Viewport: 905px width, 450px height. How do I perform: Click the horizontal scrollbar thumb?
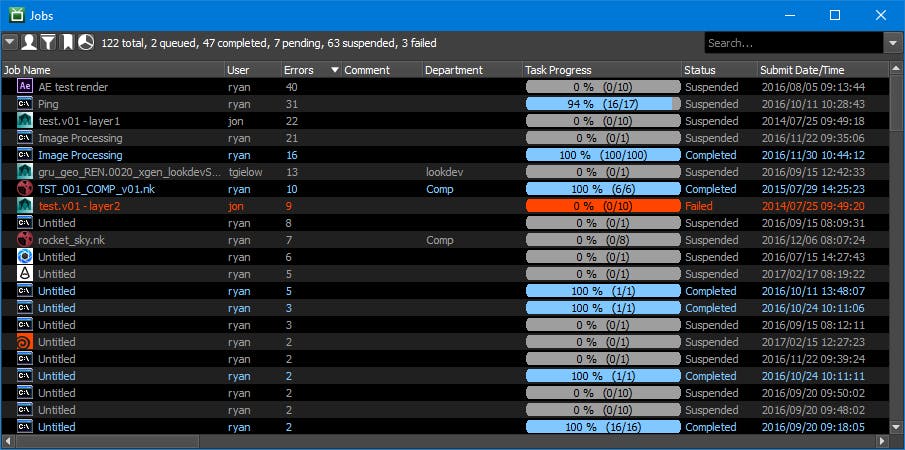point(107,441)
